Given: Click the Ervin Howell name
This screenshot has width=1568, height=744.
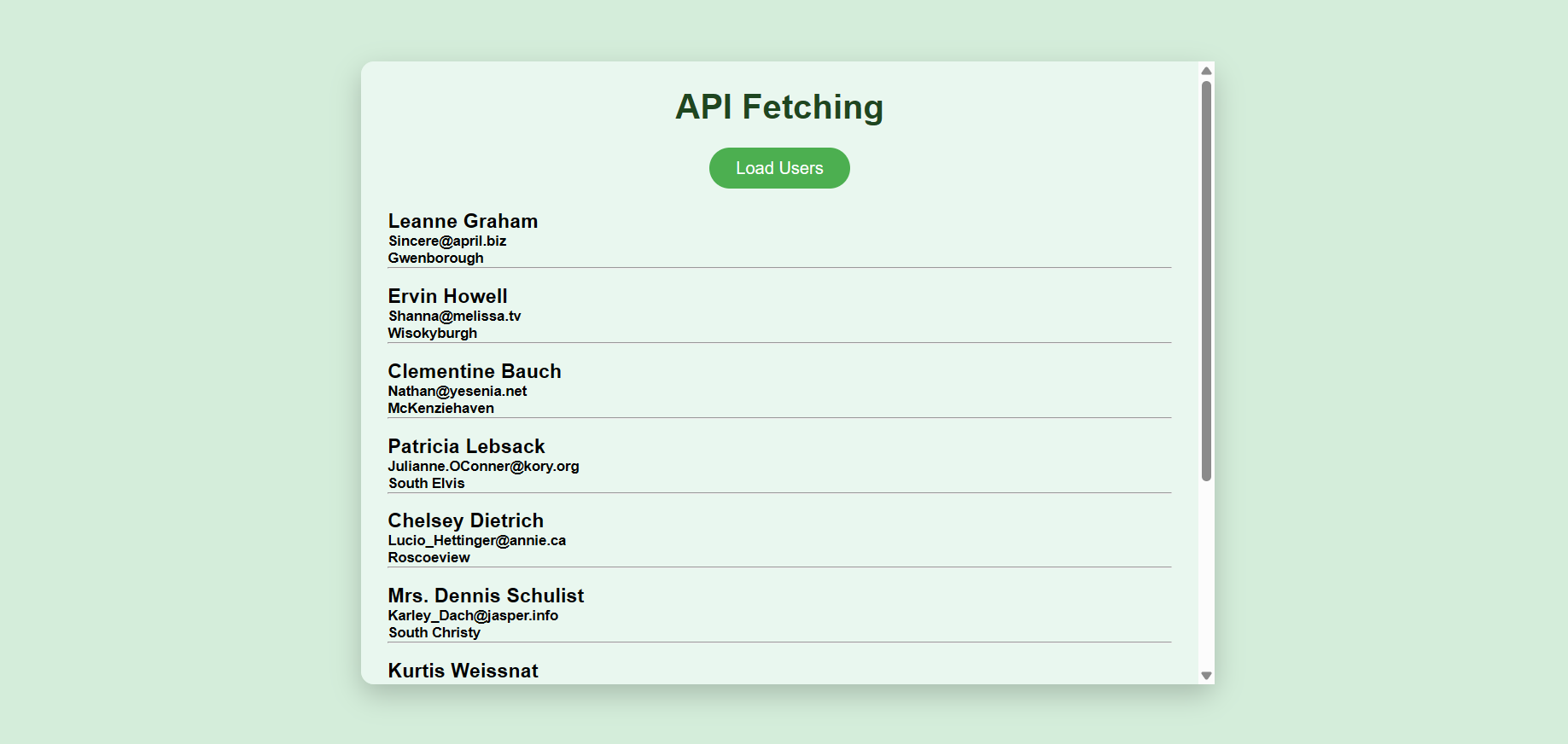Looking at the screenshot, I should pos(447,297).
